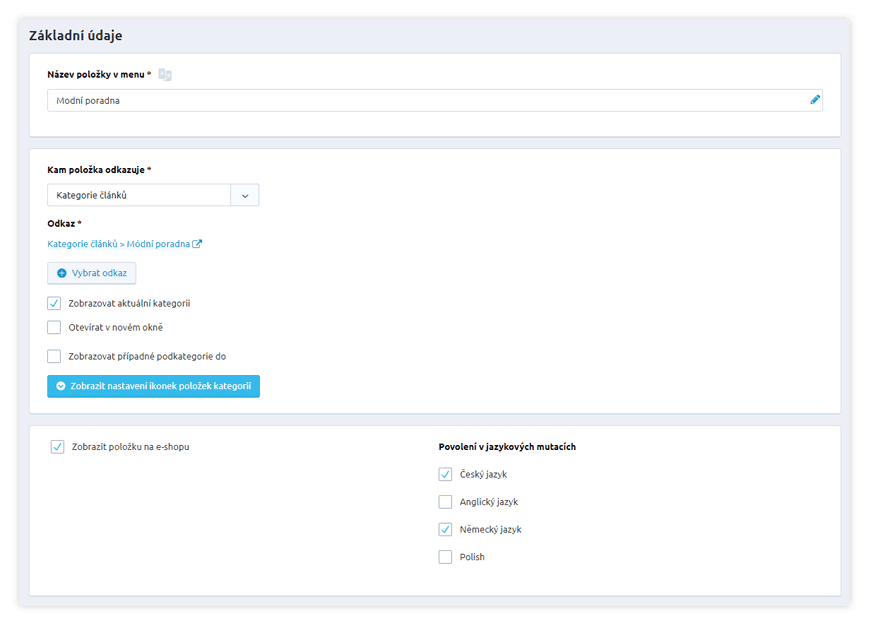Check Zobrazovat případné podkategorie do
The width and height of the screenshot is (870, 626).
[x=54, y=356]
